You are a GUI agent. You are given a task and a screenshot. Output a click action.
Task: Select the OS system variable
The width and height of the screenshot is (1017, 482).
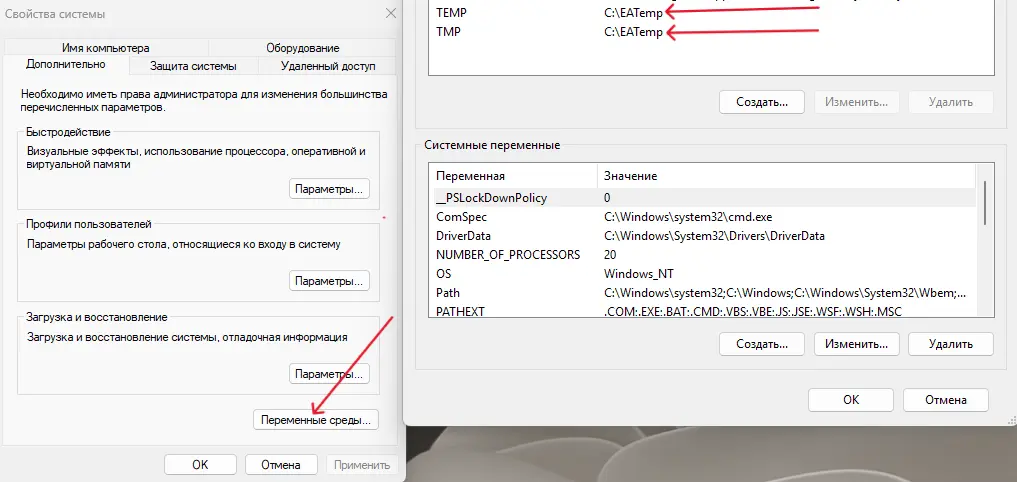coord(702,274)
